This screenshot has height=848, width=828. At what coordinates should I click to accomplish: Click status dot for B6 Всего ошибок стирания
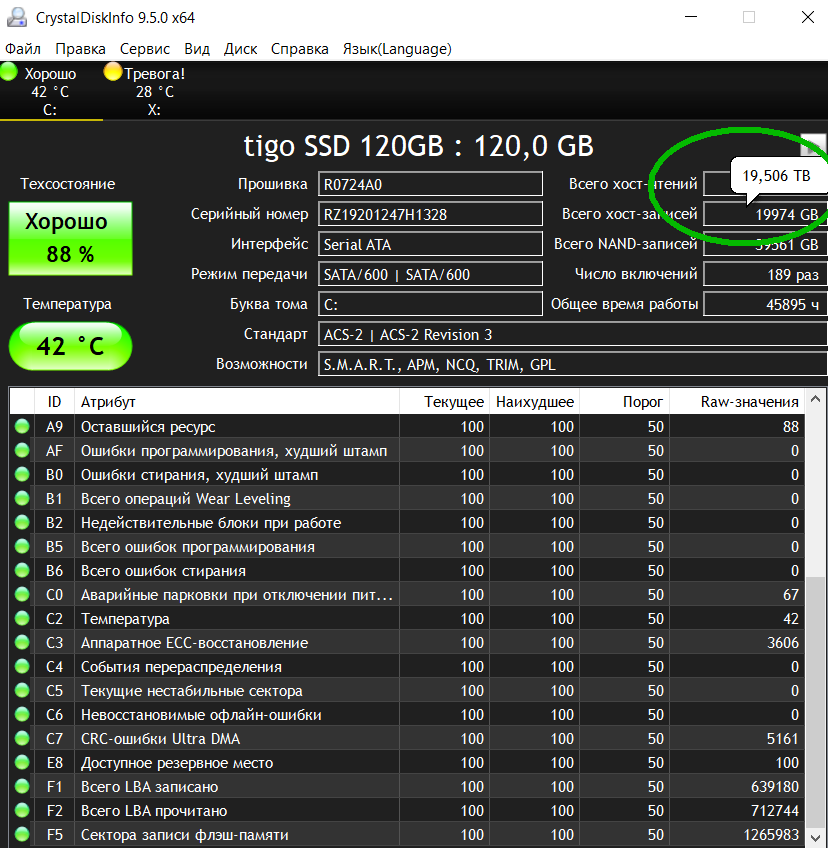(22, 571)
